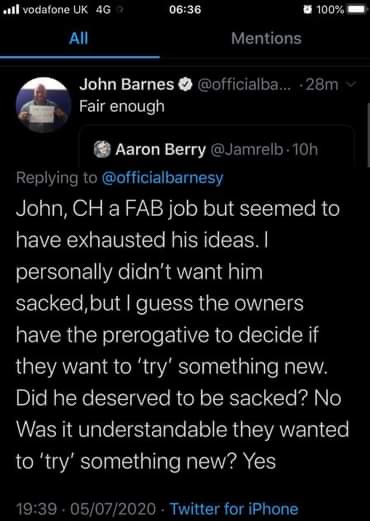
Task: Open the Aaron Berry profile name
Action: (x=161, y=150)
